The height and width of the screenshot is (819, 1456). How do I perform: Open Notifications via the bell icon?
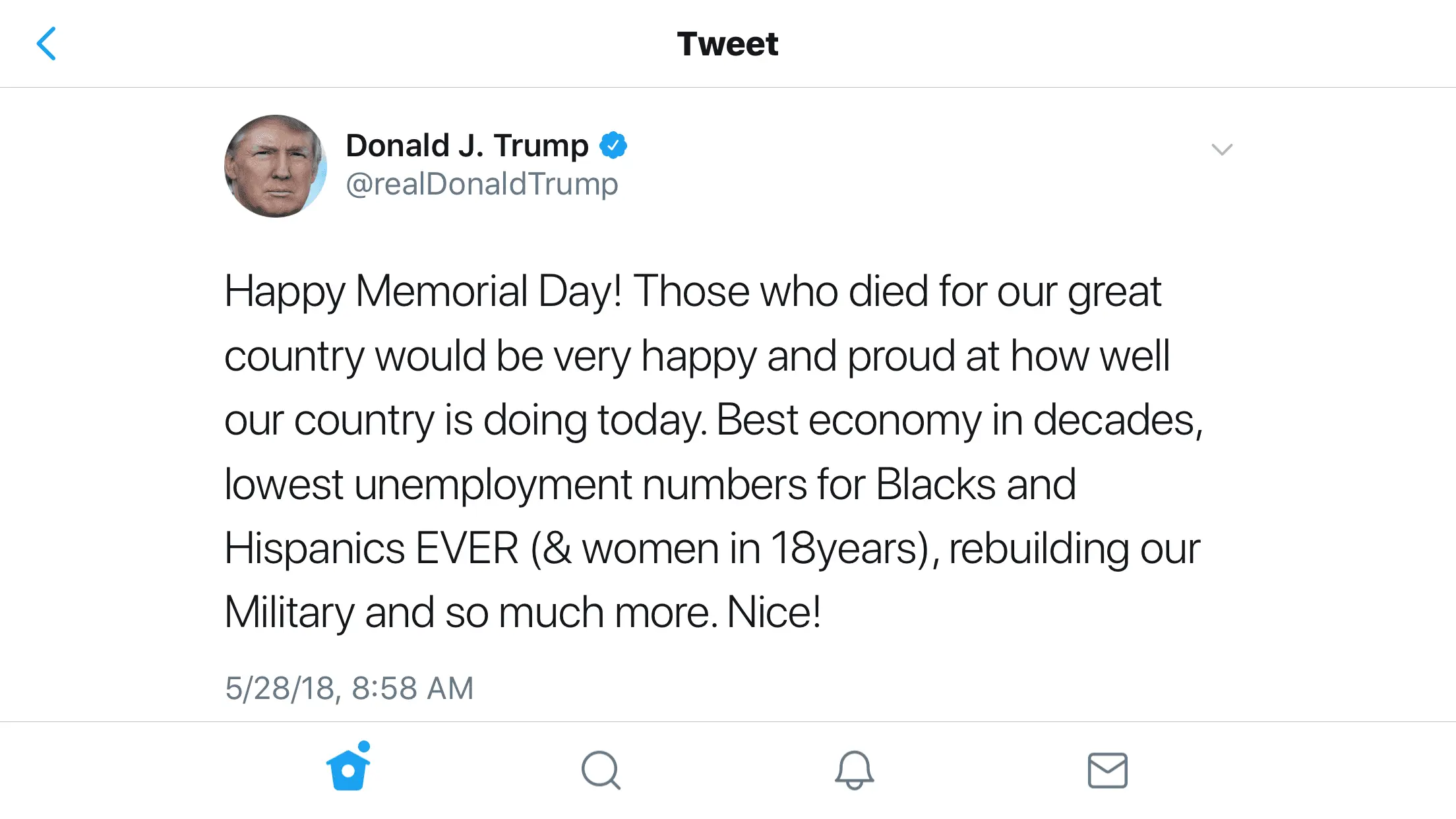point(854,770)
